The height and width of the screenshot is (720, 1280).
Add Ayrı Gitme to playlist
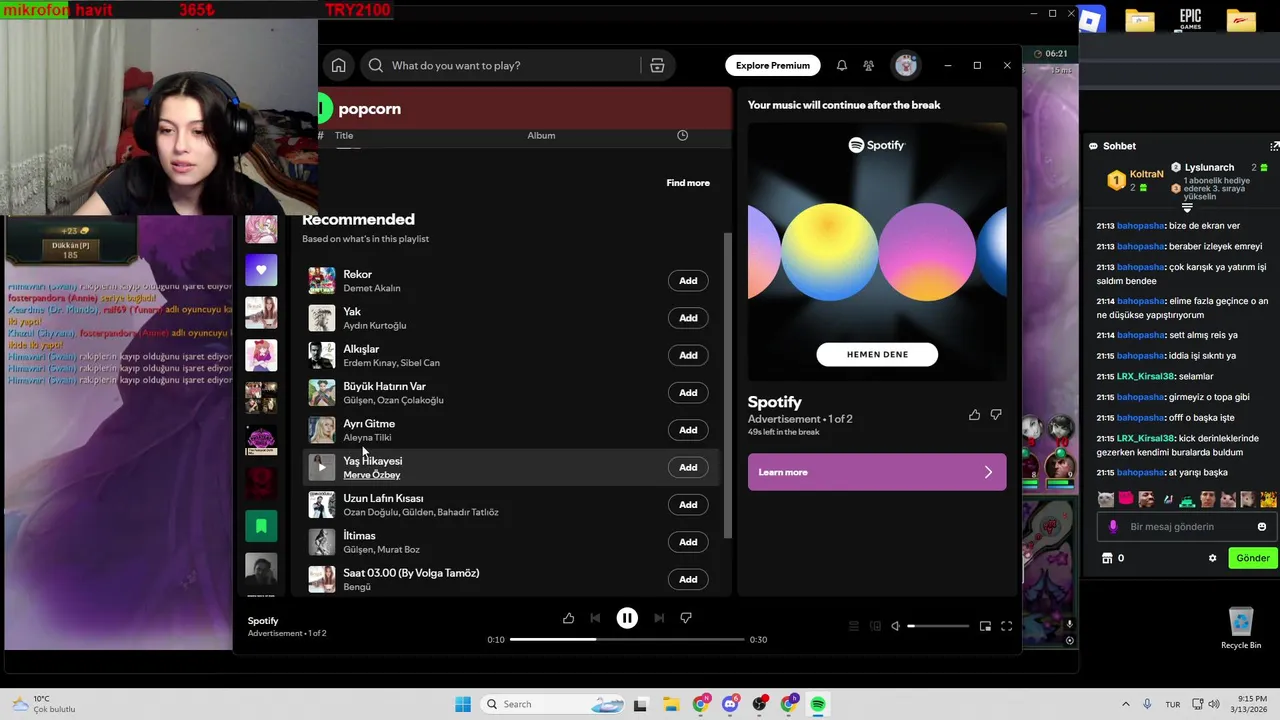click(x=688, y=430)
